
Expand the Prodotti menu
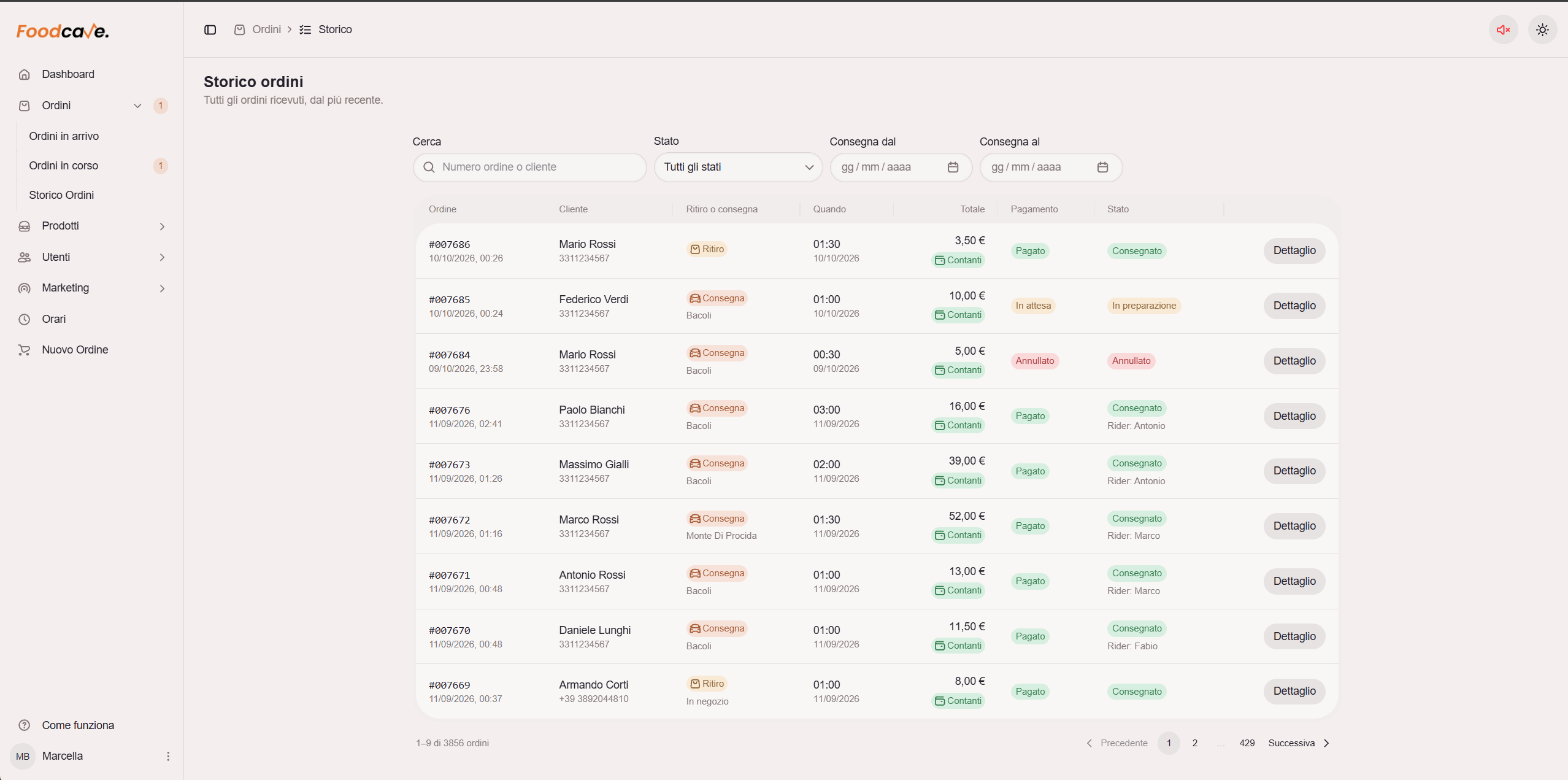(162, 226)
